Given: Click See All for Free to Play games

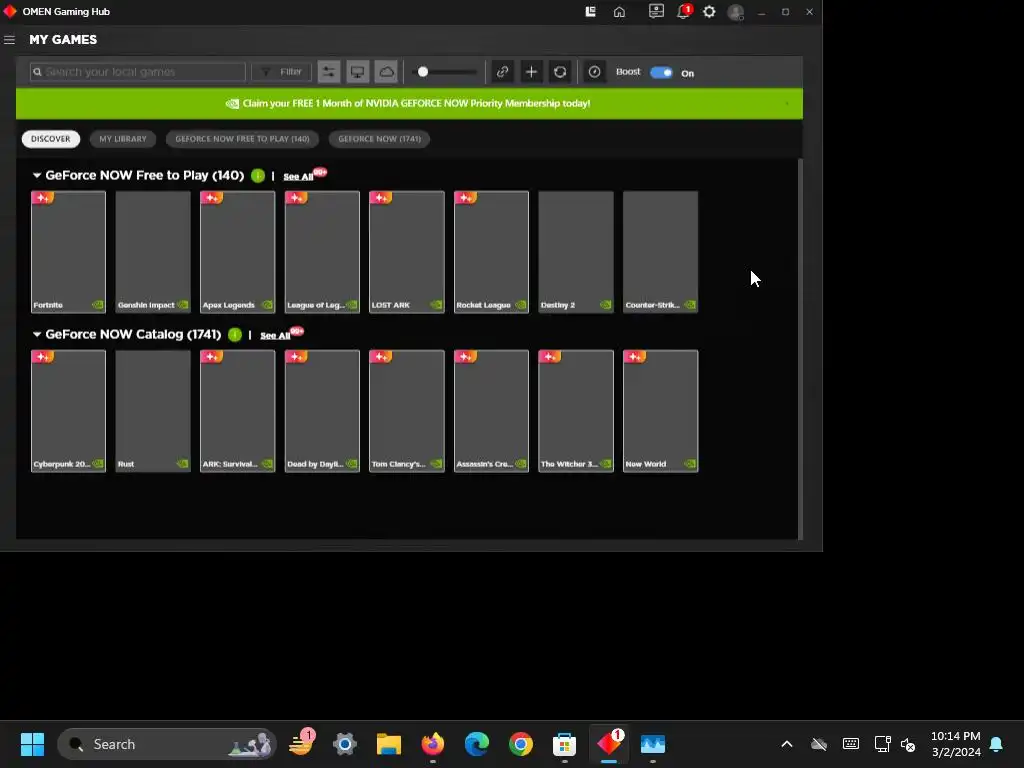Looking at the screenshot, I should click(x=298, y=177).
